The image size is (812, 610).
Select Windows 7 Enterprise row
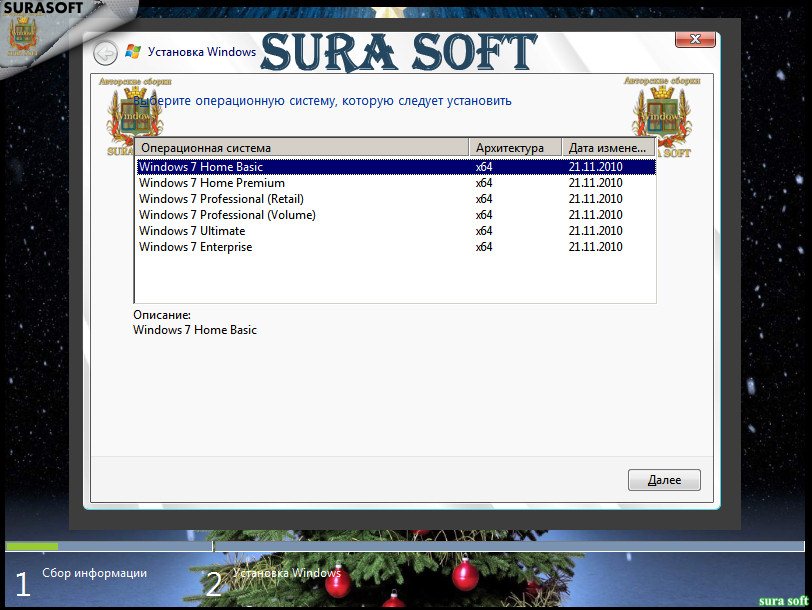pyautogui.click(x=396, y=247)
